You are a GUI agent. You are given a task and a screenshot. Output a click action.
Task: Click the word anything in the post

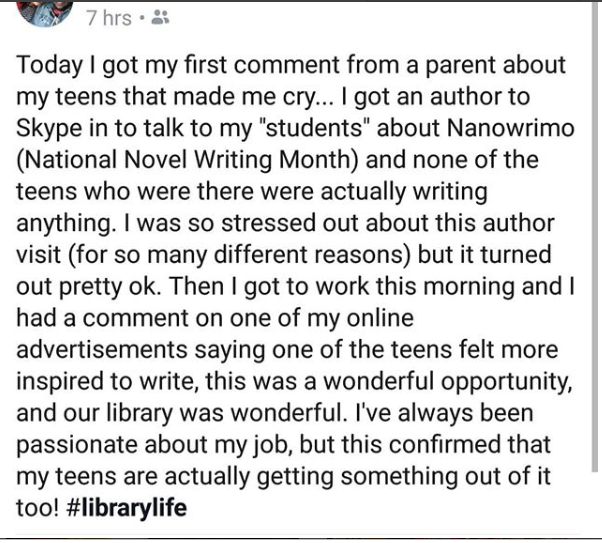[x=66, y=223]
